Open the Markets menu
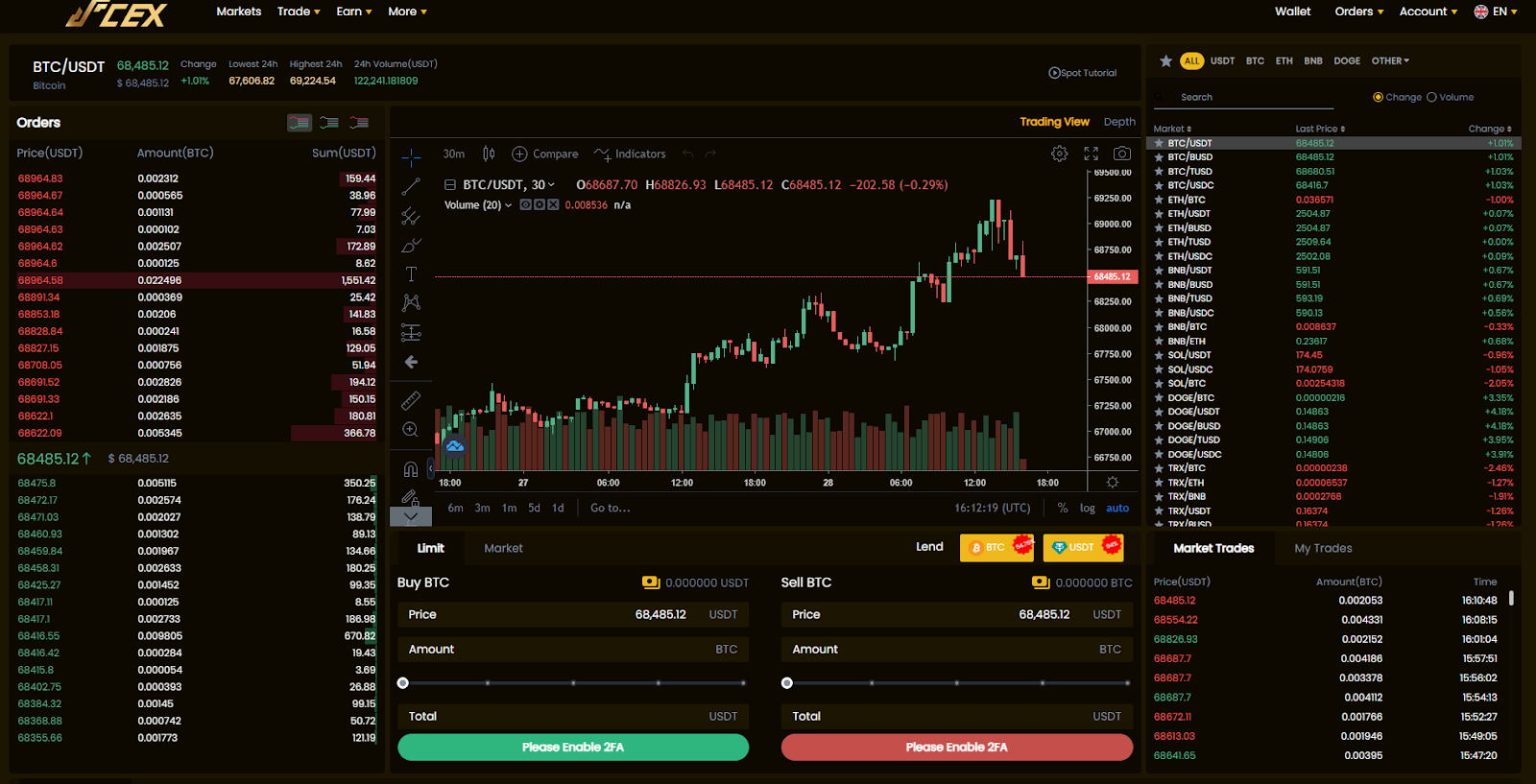The image size is (1536, 784). pos(239,12)
